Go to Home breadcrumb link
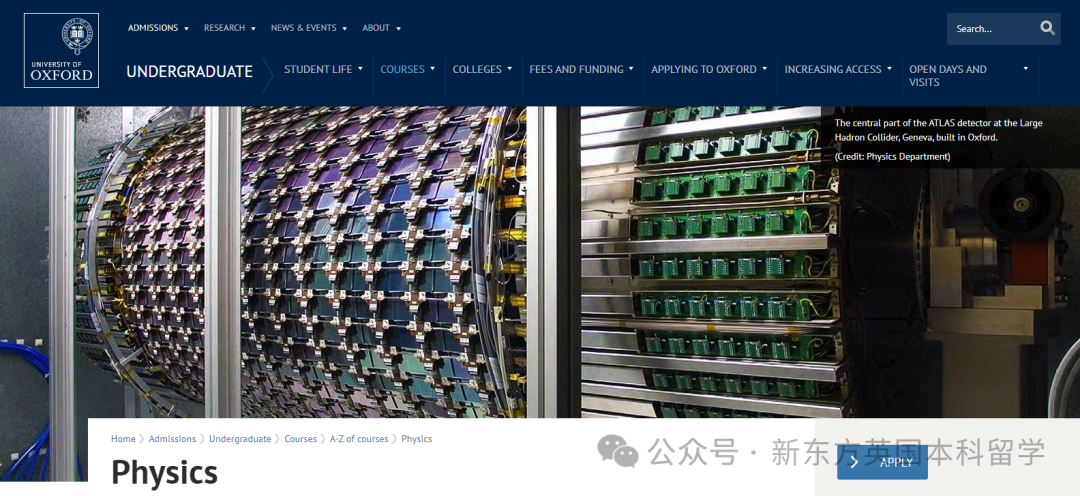1080x496 pixels. click(123, 439)
